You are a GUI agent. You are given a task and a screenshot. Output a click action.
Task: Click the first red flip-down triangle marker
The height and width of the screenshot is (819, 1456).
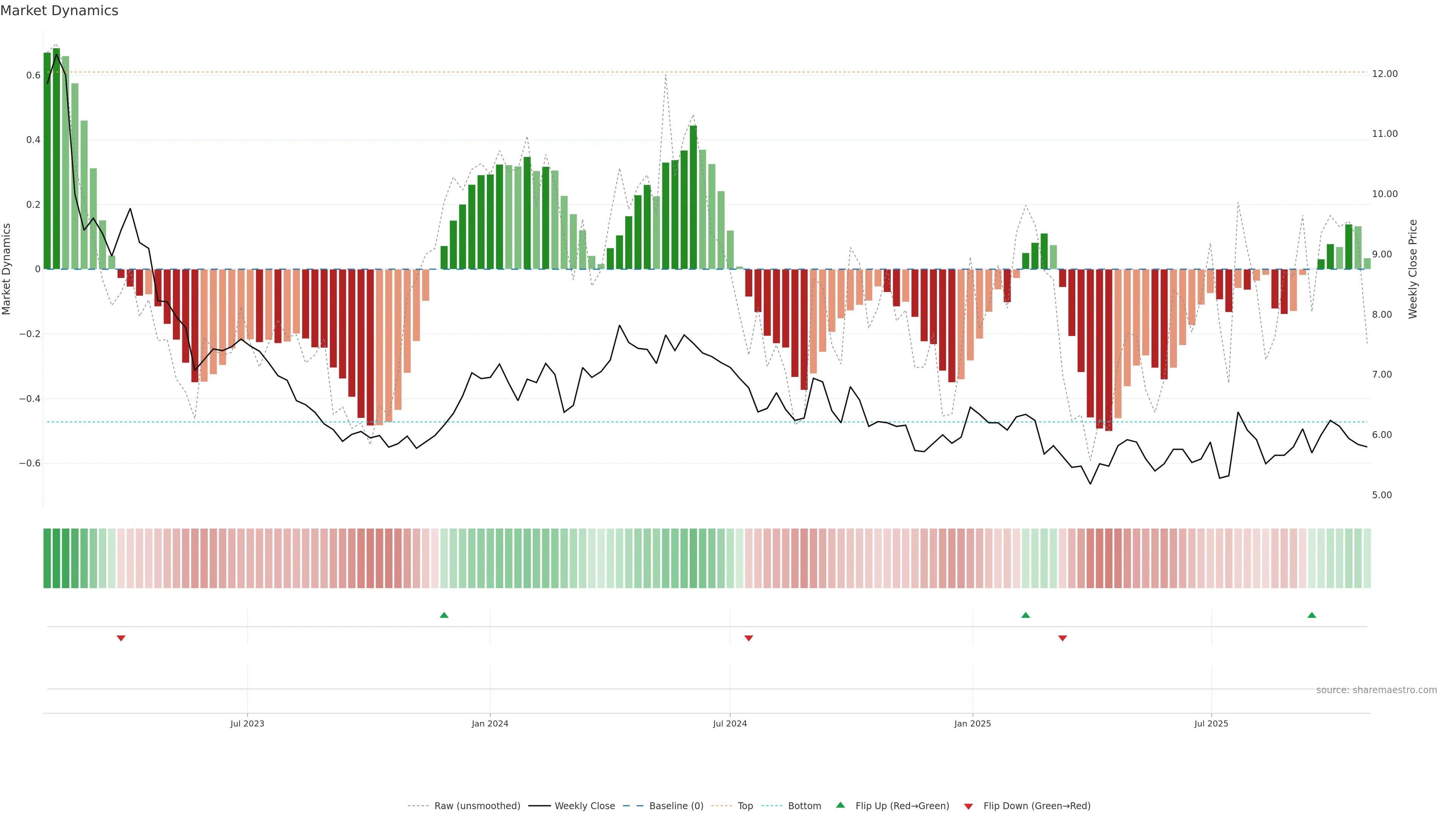(121, 638)
